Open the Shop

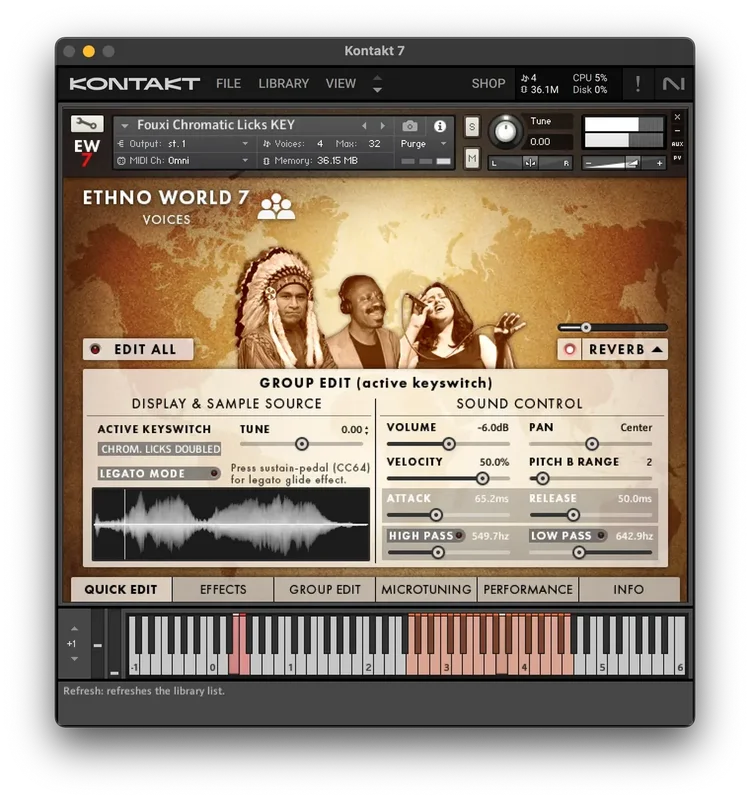coord(488,84)
